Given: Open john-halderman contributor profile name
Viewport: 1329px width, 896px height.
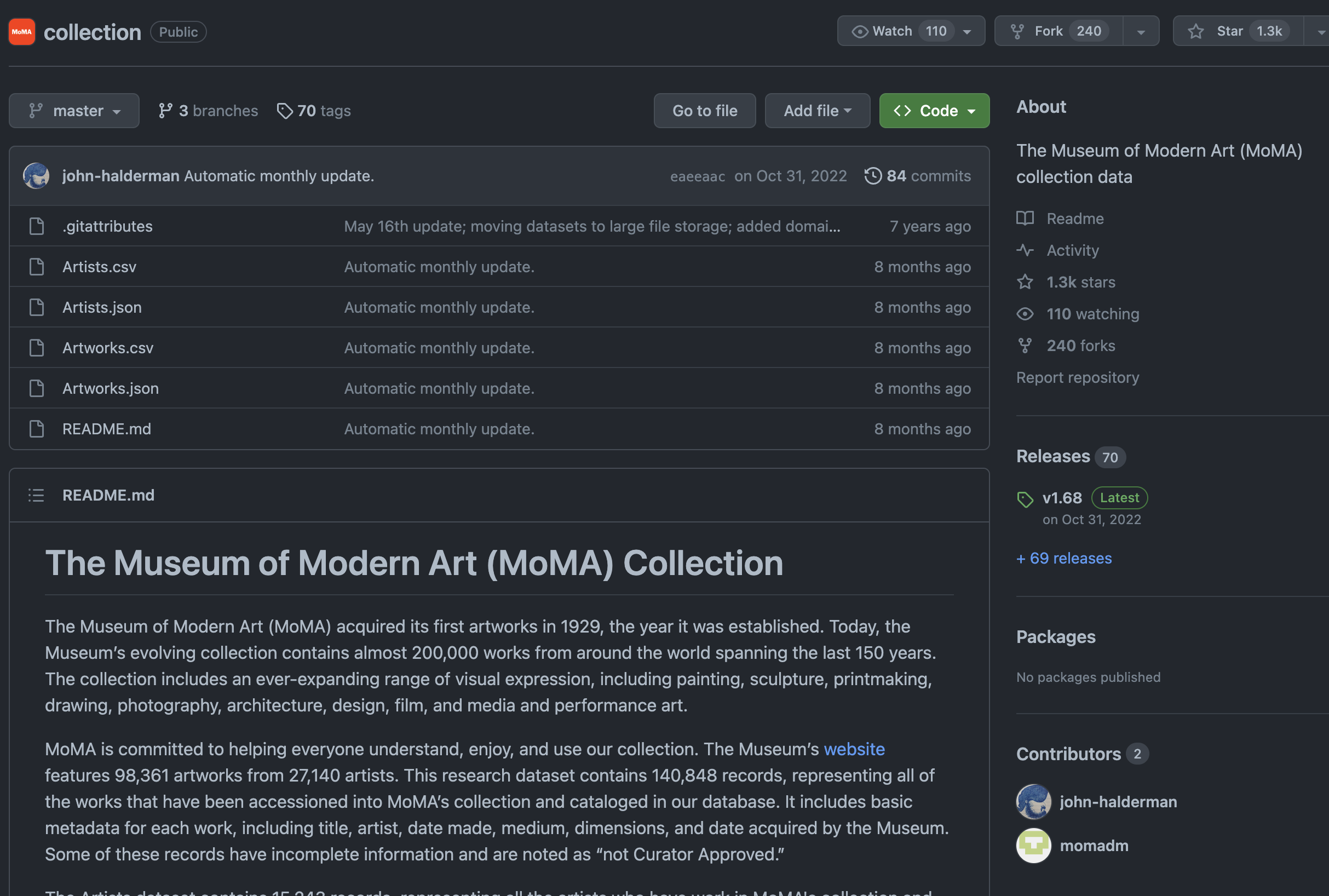Looking at the screenshot, I should tap(1118, 802).
